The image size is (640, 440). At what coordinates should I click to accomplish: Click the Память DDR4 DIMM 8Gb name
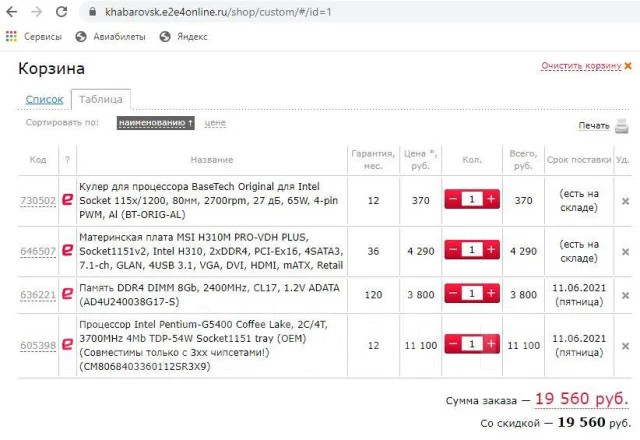[x=209, y=295]
